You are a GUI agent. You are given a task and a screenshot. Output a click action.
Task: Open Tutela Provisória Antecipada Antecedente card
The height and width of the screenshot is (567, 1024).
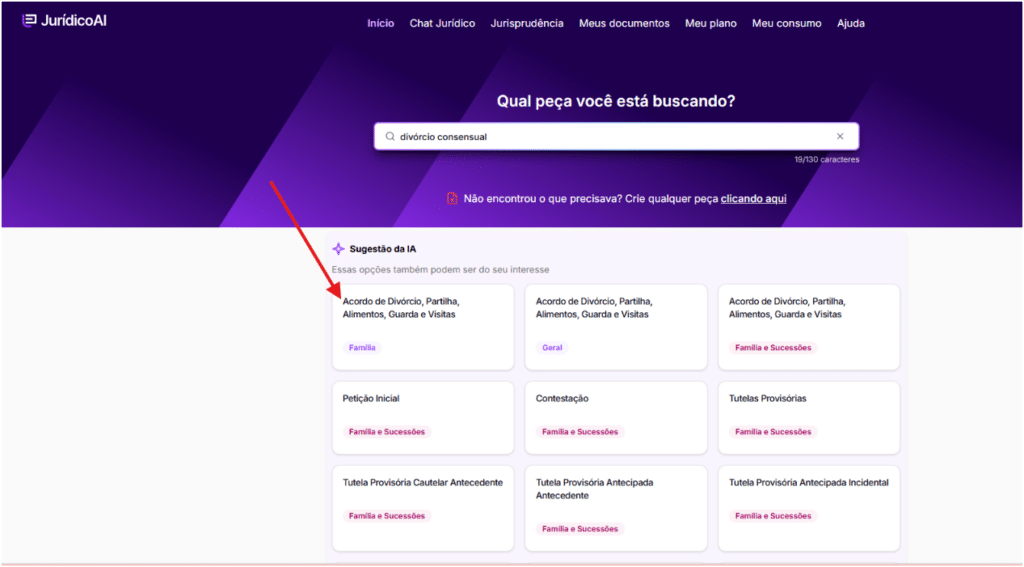point(616,508)
